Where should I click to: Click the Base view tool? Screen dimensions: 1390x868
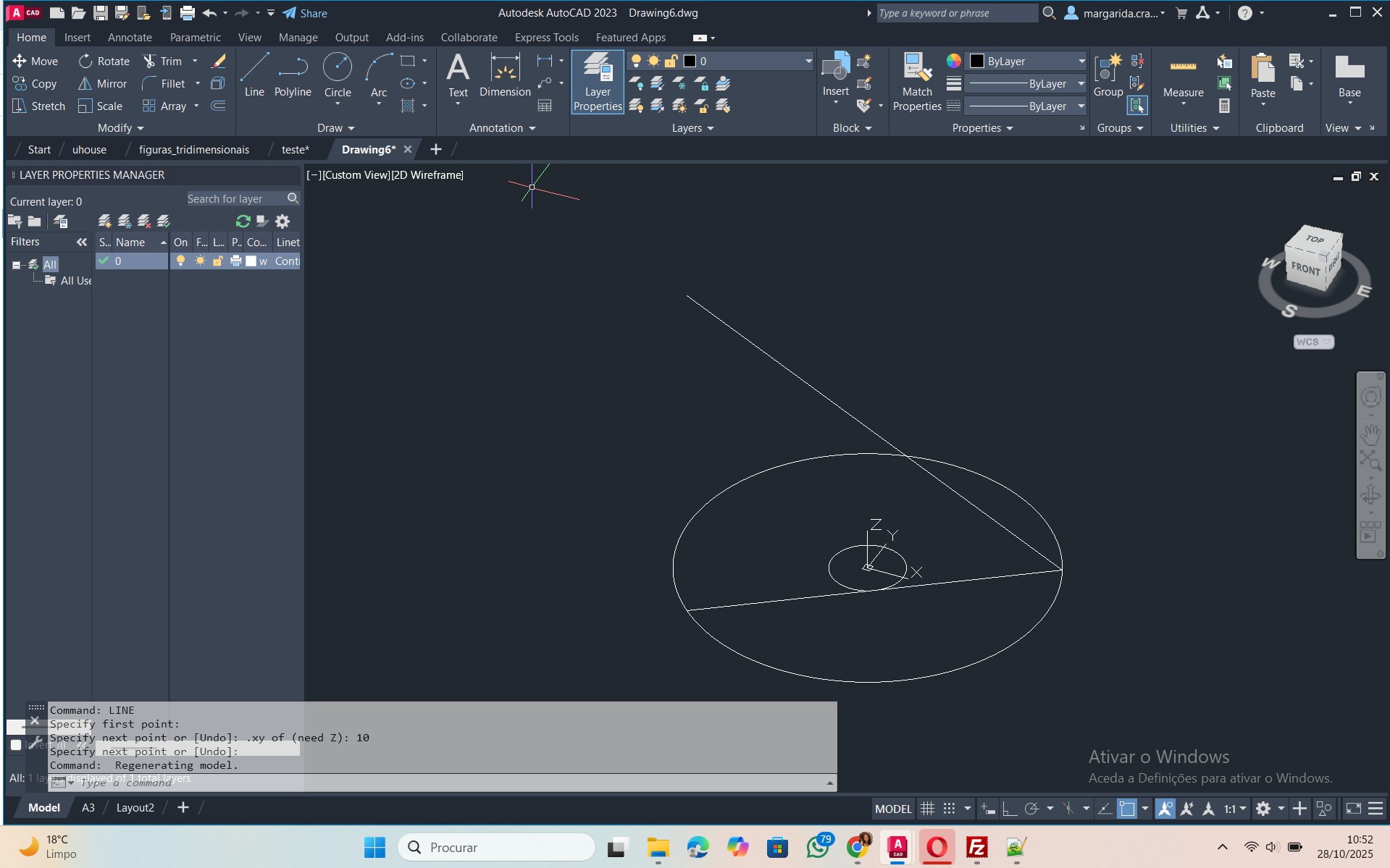point(1349,76)
